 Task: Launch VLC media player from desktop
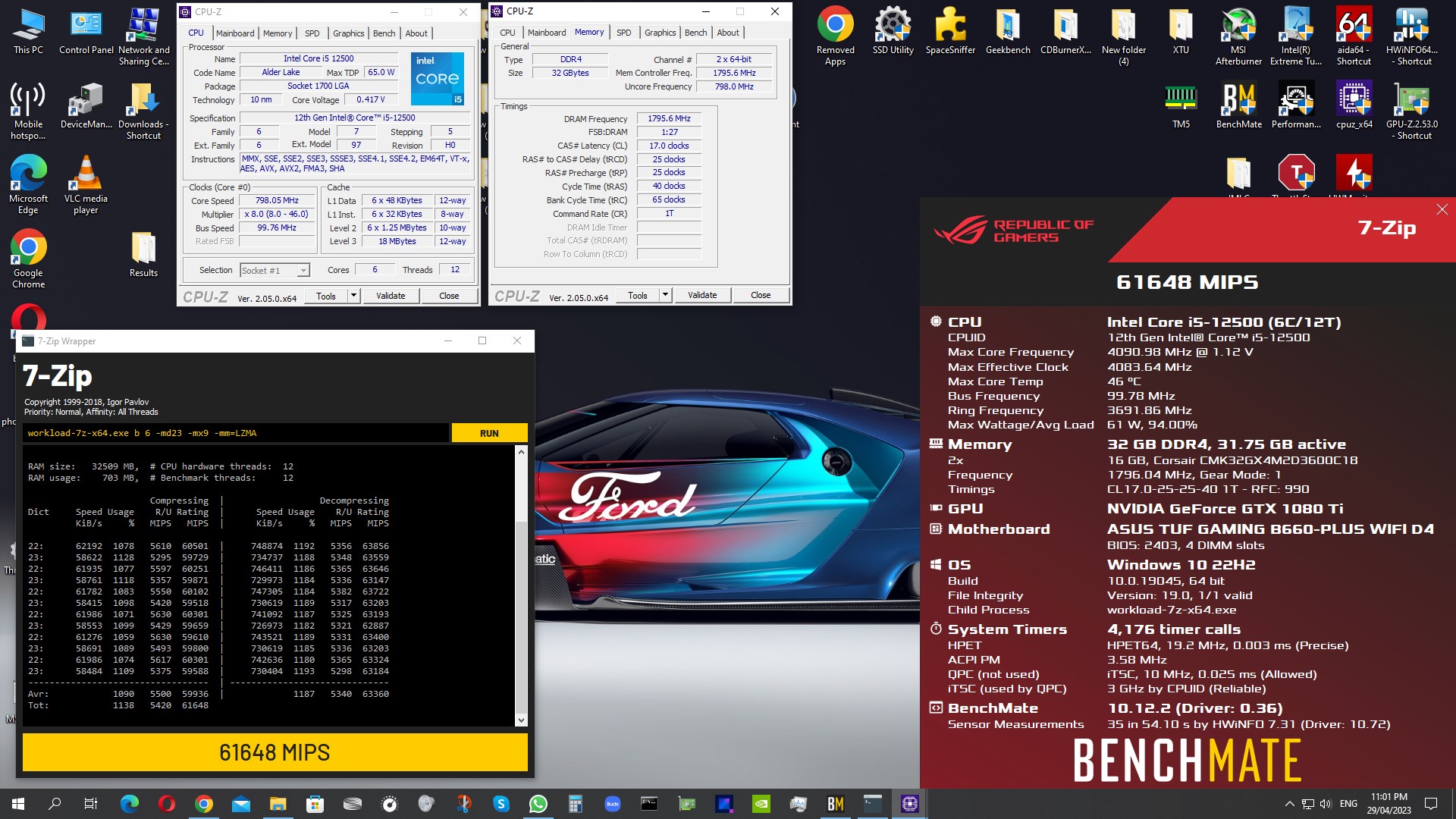pos(86,185)
